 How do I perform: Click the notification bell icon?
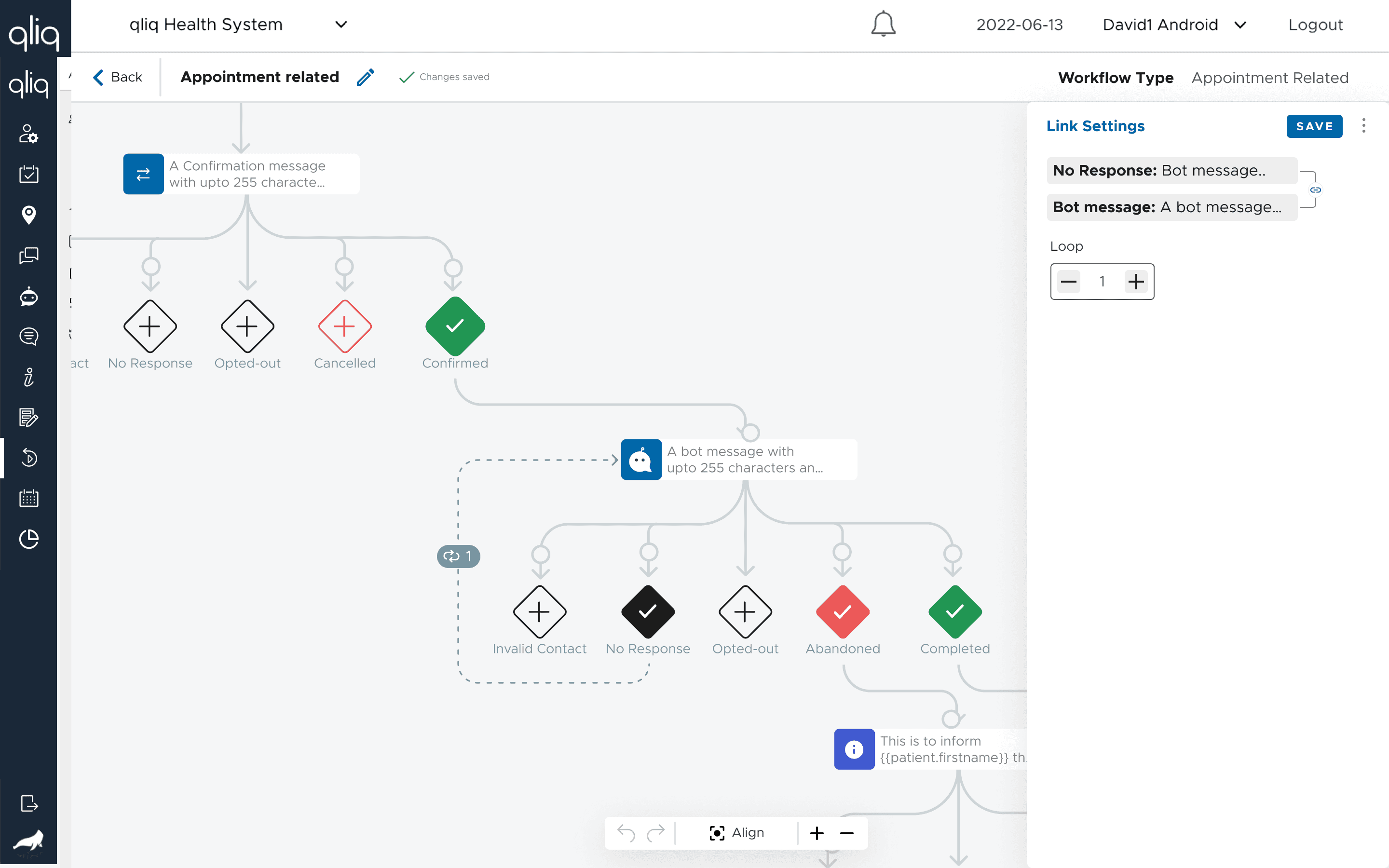[x=883, y=24]
